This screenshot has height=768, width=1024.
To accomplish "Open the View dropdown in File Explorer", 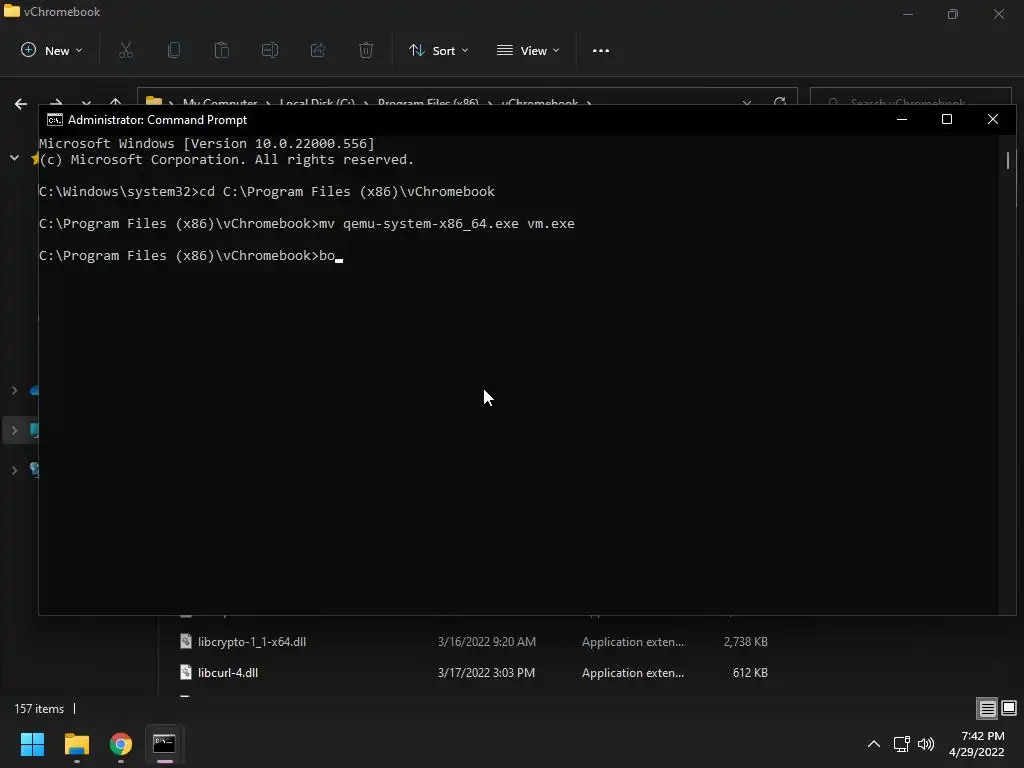I will [x=528, y=50].
